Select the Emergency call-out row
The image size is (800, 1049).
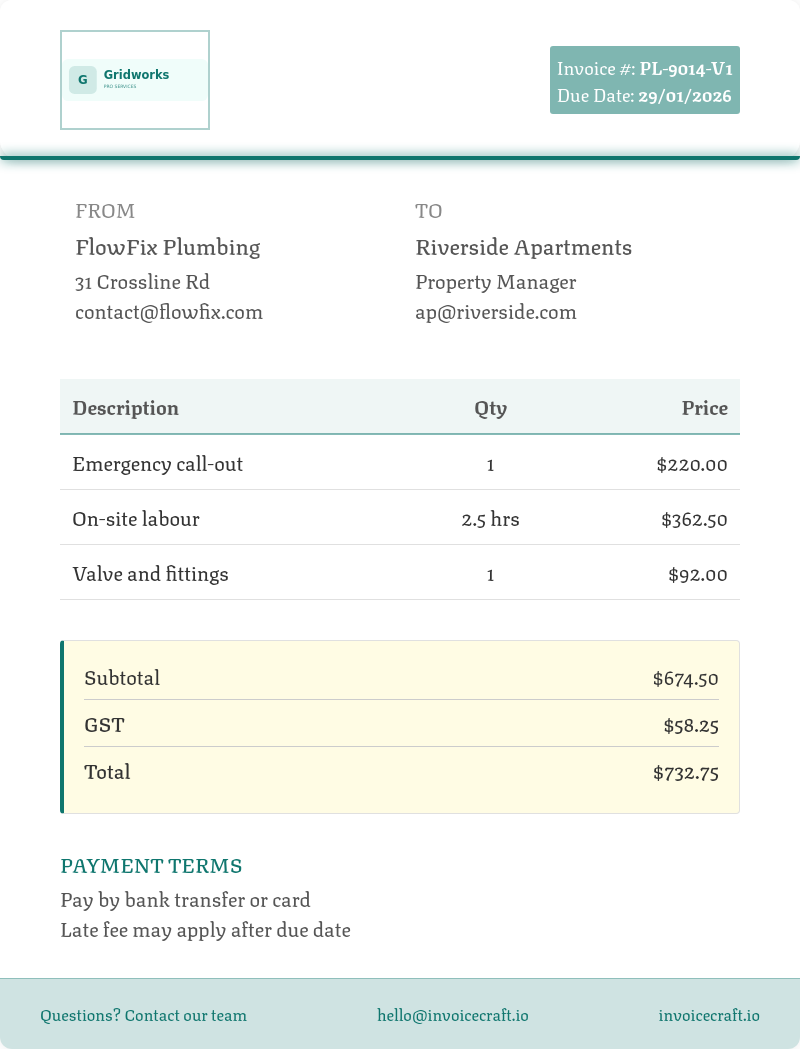click(x=400, y=462)
